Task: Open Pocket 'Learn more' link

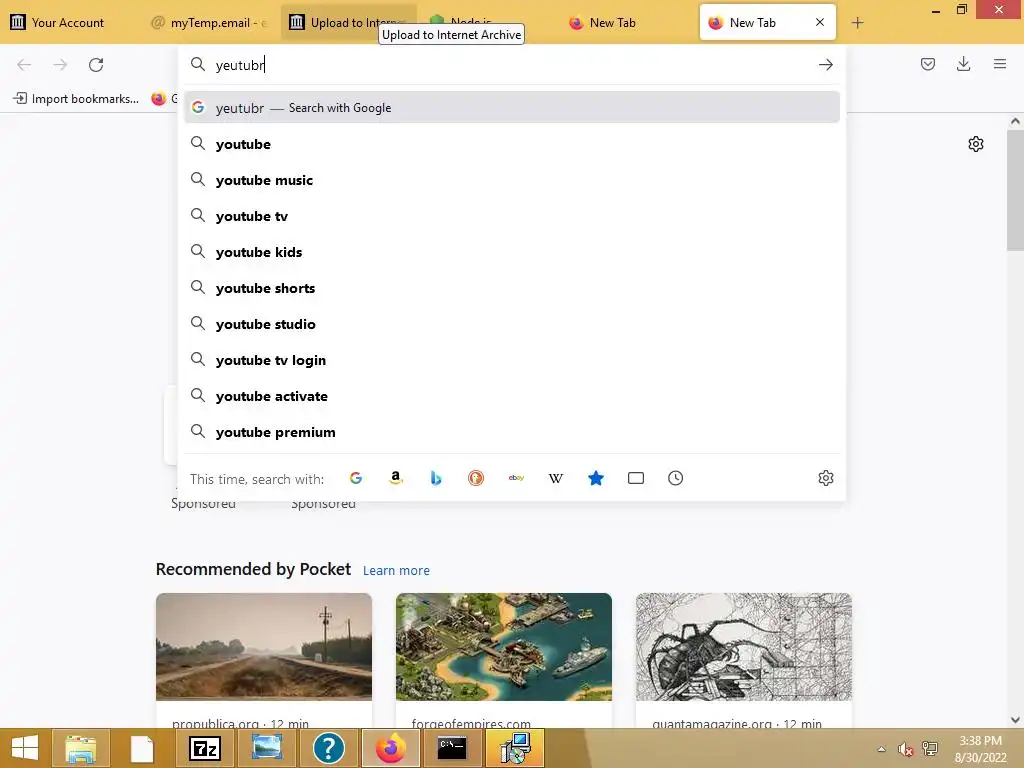Action: (396, 570)
